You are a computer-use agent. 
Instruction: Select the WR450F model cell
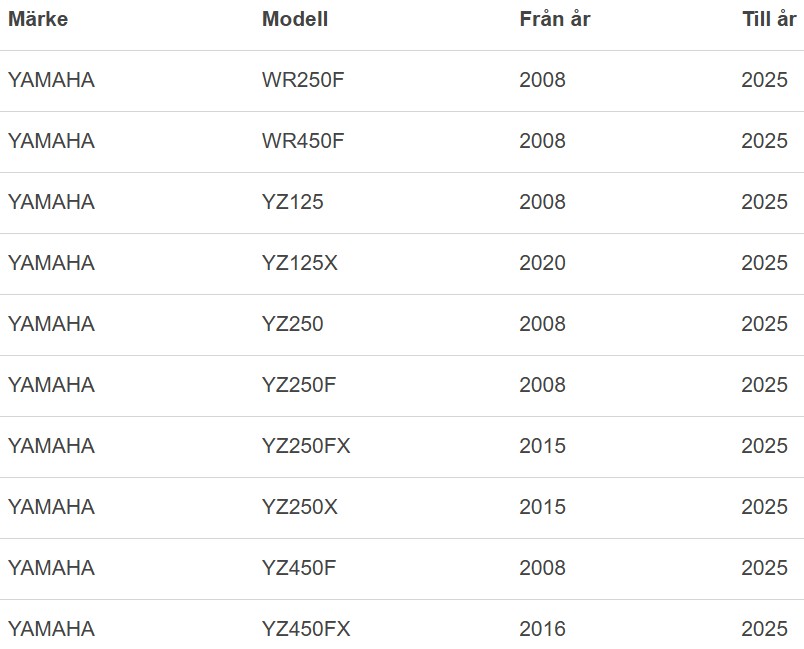click(303, 141)
